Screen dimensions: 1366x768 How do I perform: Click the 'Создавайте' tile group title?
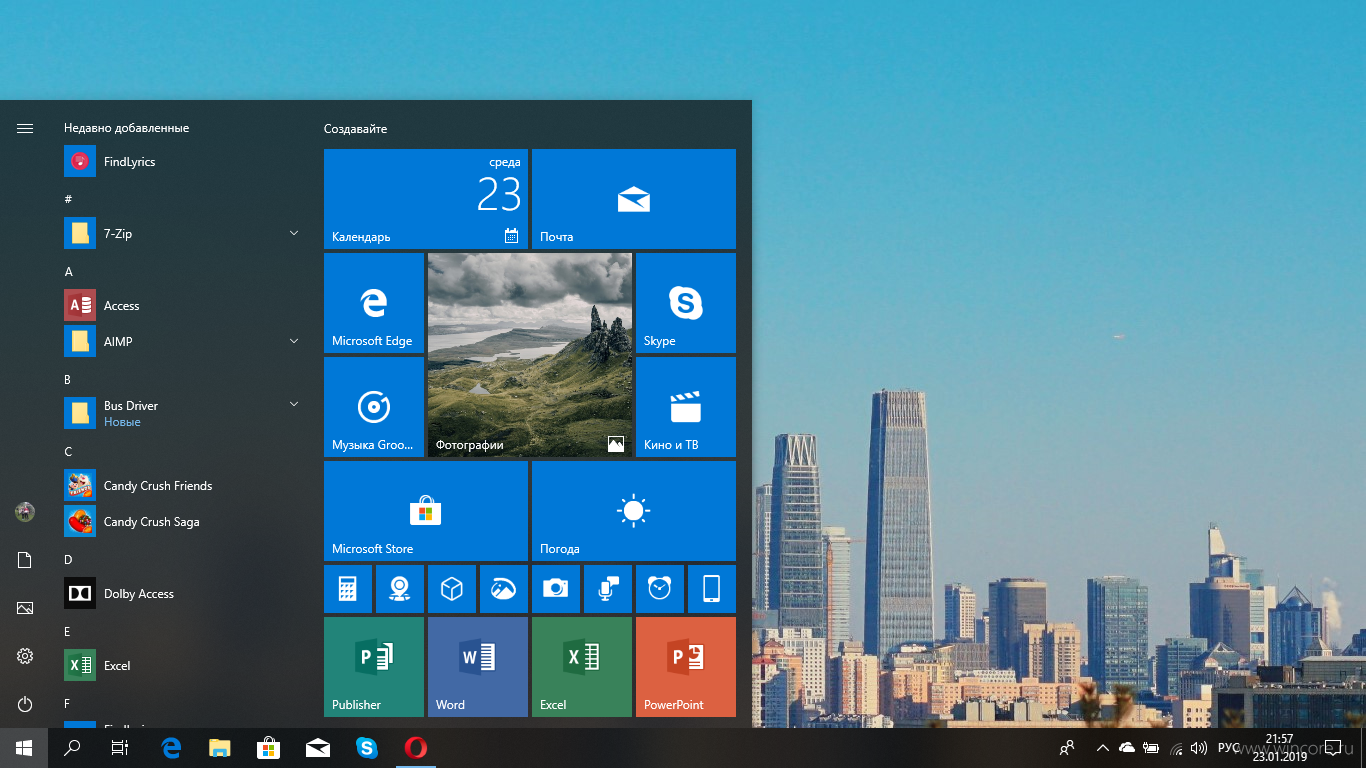[355, 129]
